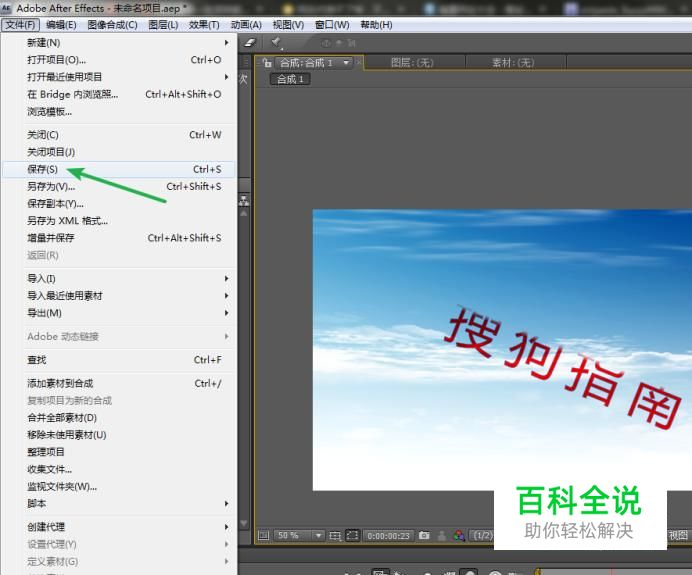Choose 在 Bridge 内浏览 menu item

(x=119, y=94)
